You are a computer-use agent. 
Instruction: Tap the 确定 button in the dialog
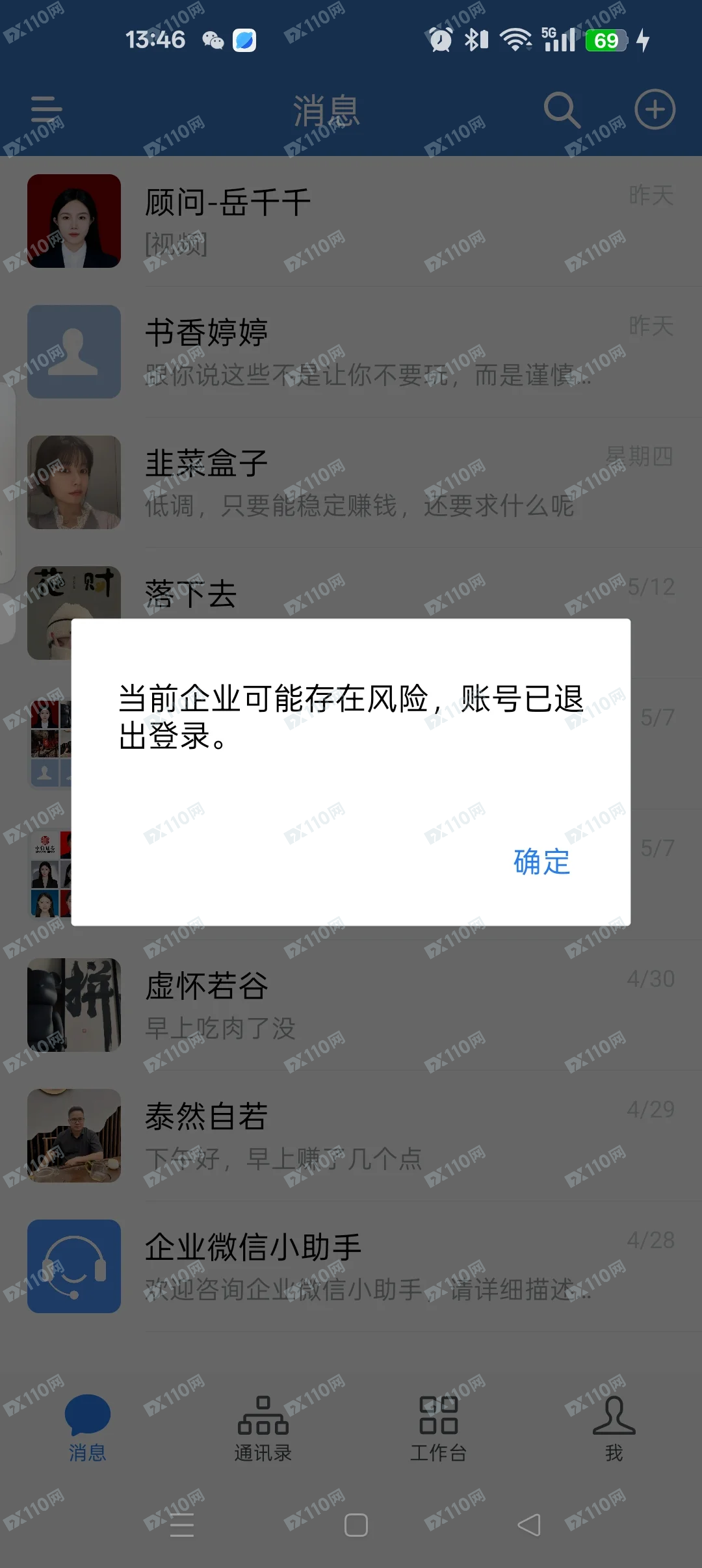[541, 862]
